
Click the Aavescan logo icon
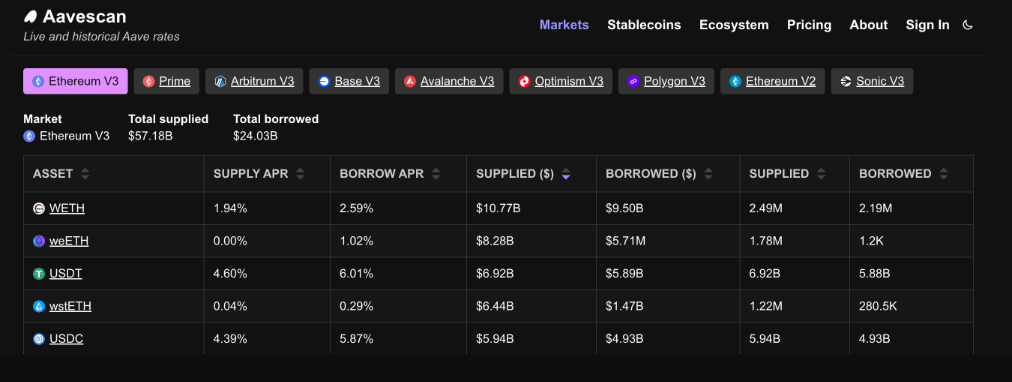[x=30, y=17]
